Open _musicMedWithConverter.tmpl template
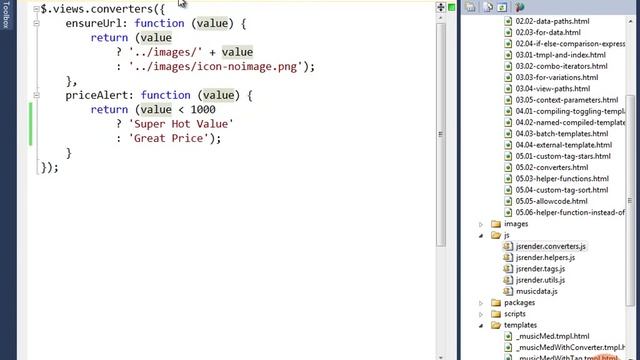Viewport: 640px width, 360px height. [570, 347]
